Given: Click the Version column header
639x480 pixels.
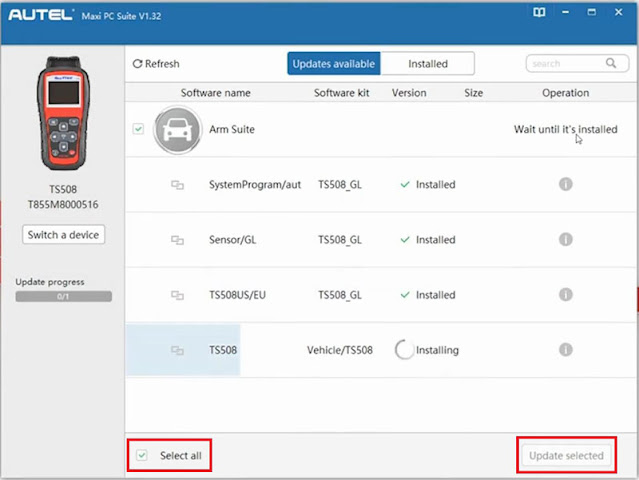Looking at the screenshot, I should (409, 93).
